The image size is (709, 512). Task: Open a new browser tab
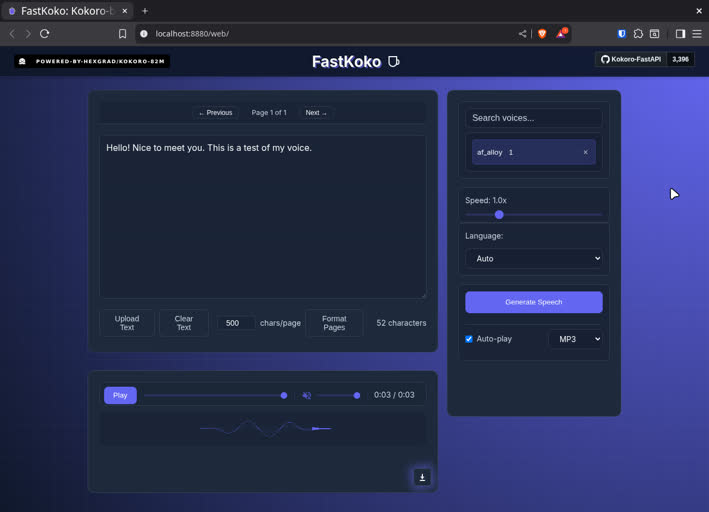(145, 11)
